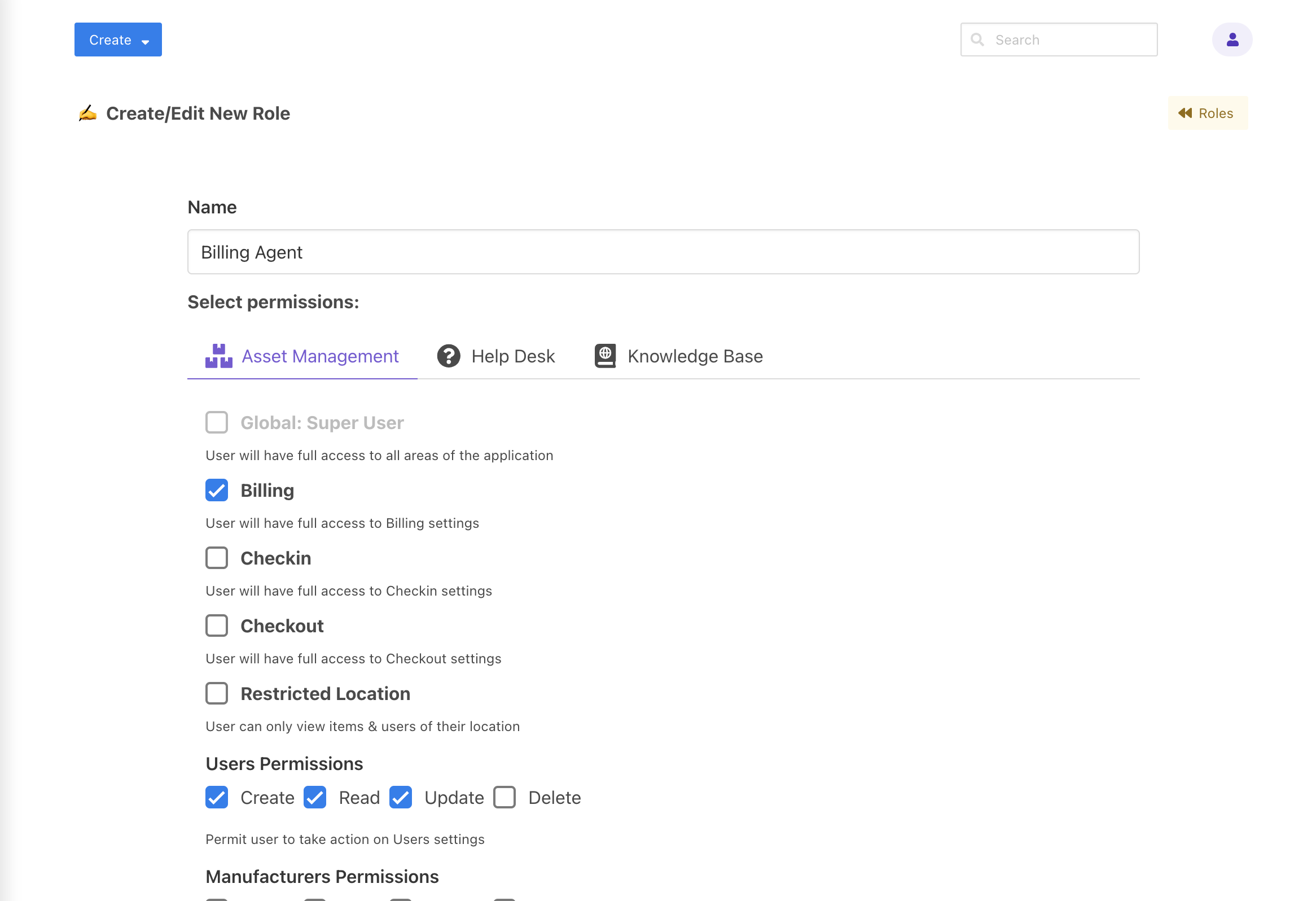The height and width of the screenshot is (901, 1316).
Task: Go back using the Roles button
Action: point(1207,113)
